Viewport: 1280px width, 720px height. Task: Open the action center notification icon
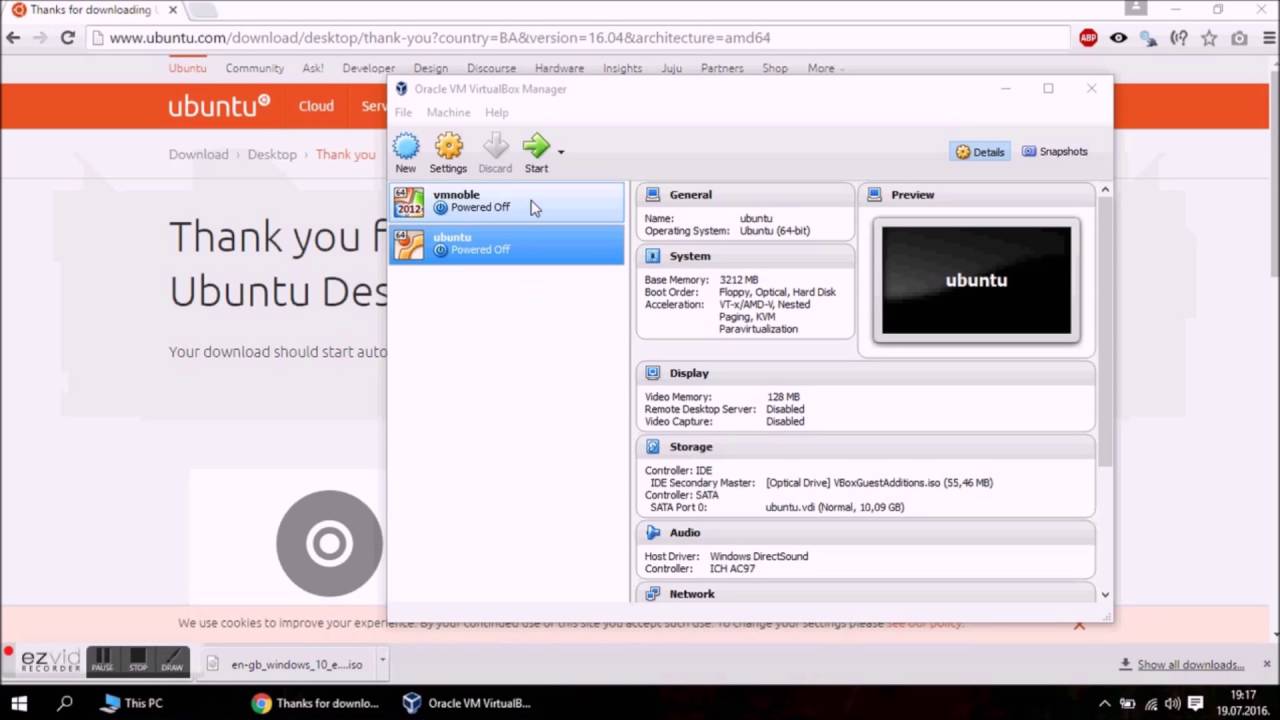coord(1195,703)
